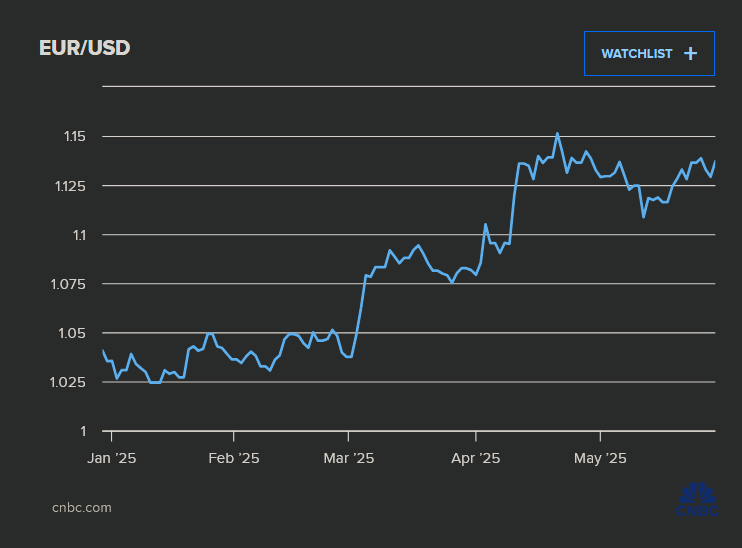Click the rightmost end of the price line

coord(715,162)
